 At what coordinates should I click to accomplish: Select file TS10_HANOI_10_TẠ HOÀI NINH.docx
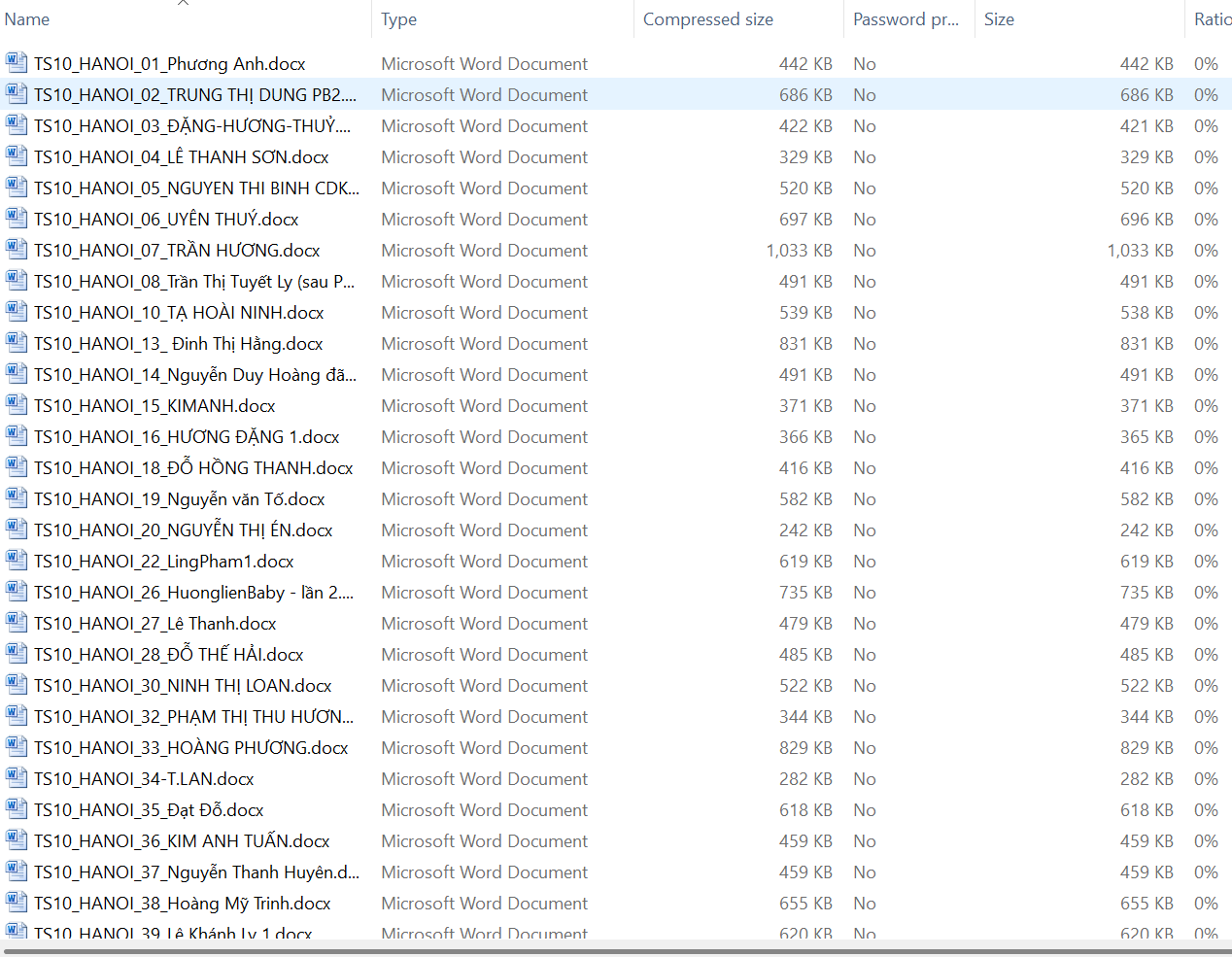[179, 313]
